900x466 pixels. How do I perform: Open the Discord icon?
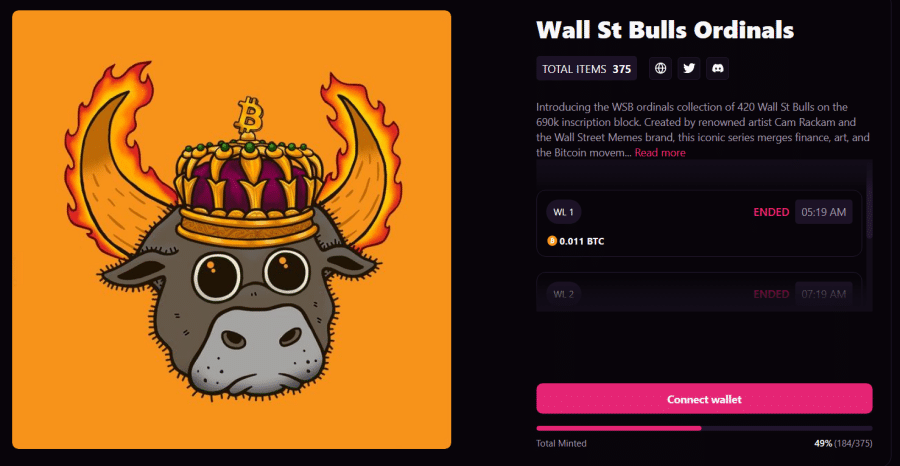[717, 69]
